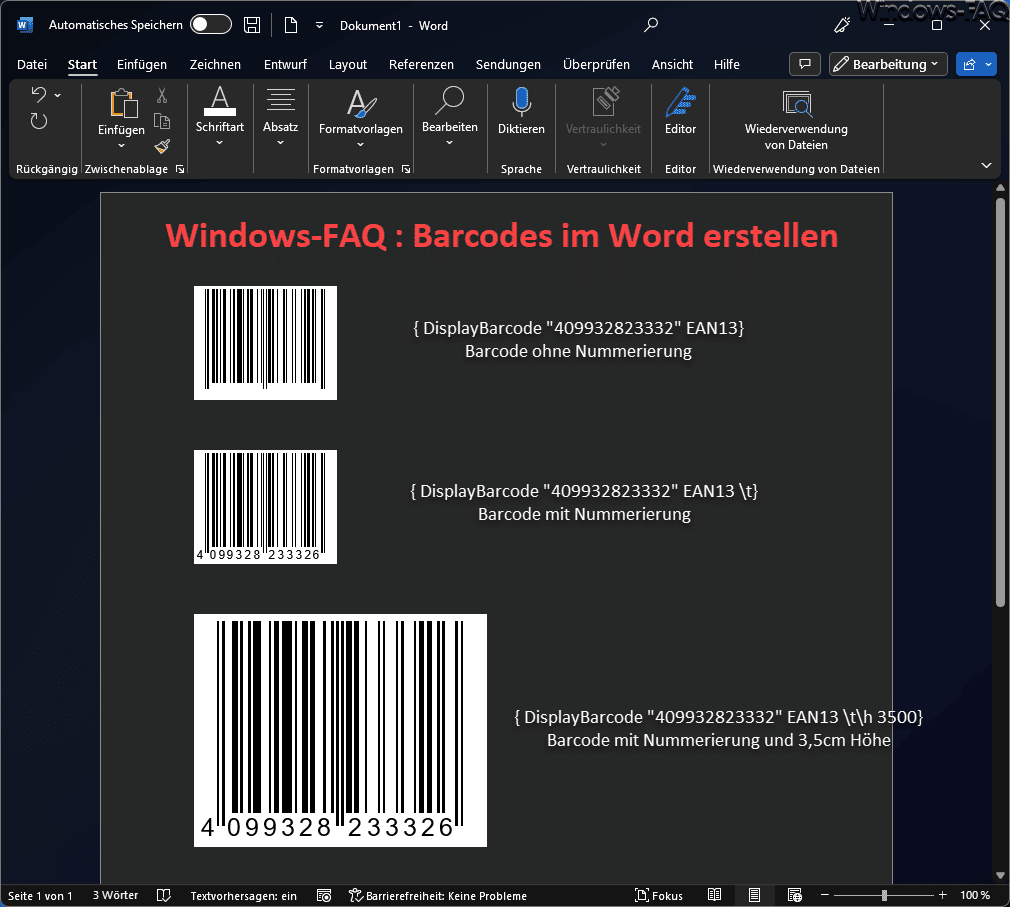Open the Quick Access Toolbar customize dropdown
The height and width of the screenshot is (907, 1010).
point(319,26)
